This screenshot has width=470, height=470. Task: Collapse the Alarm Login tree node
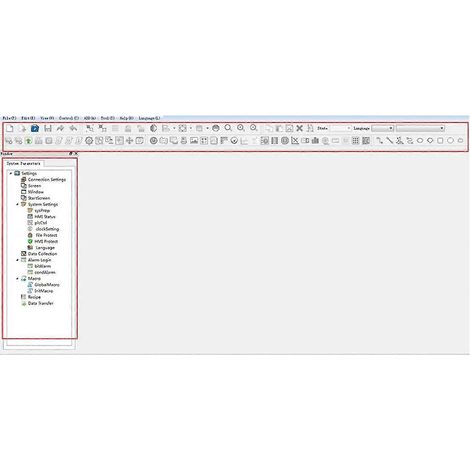pyautogui.click(x=17, y=260)
